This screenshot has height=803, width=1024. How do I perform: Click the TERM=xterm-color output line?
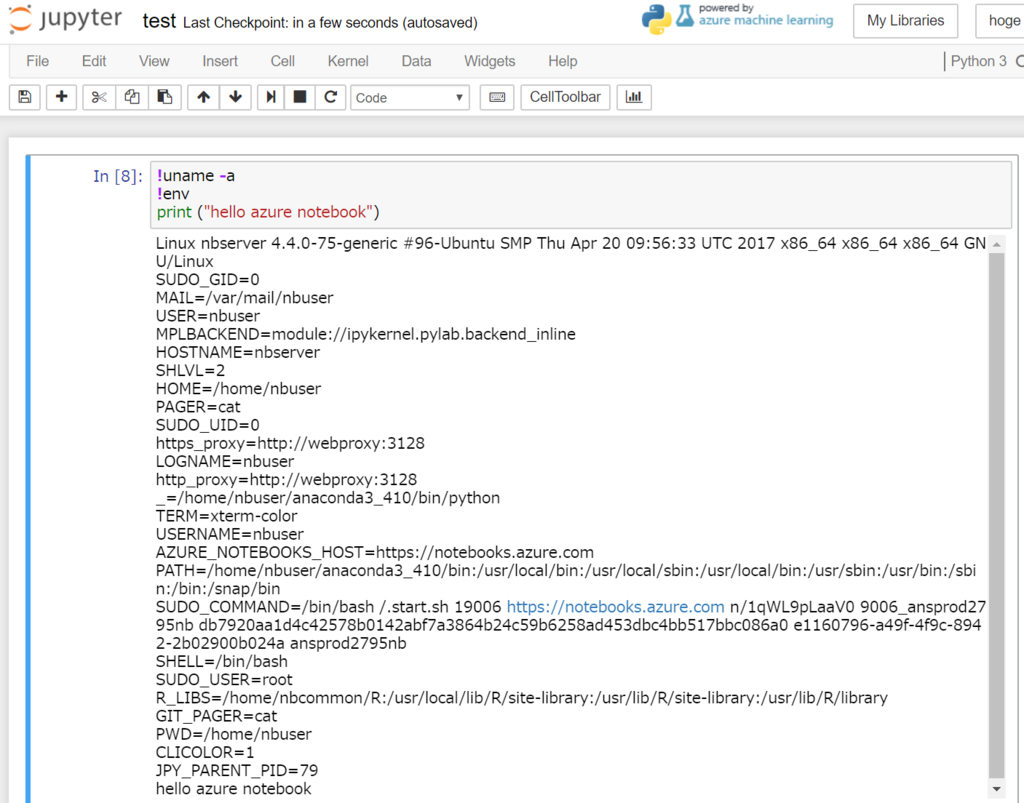point(226,516)
